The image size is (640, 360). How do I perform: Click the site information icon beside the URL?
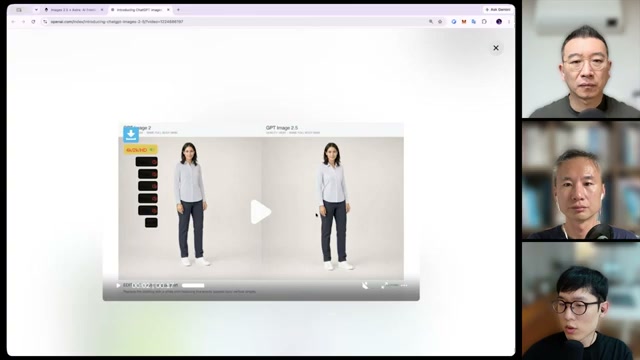click(45, 22)
